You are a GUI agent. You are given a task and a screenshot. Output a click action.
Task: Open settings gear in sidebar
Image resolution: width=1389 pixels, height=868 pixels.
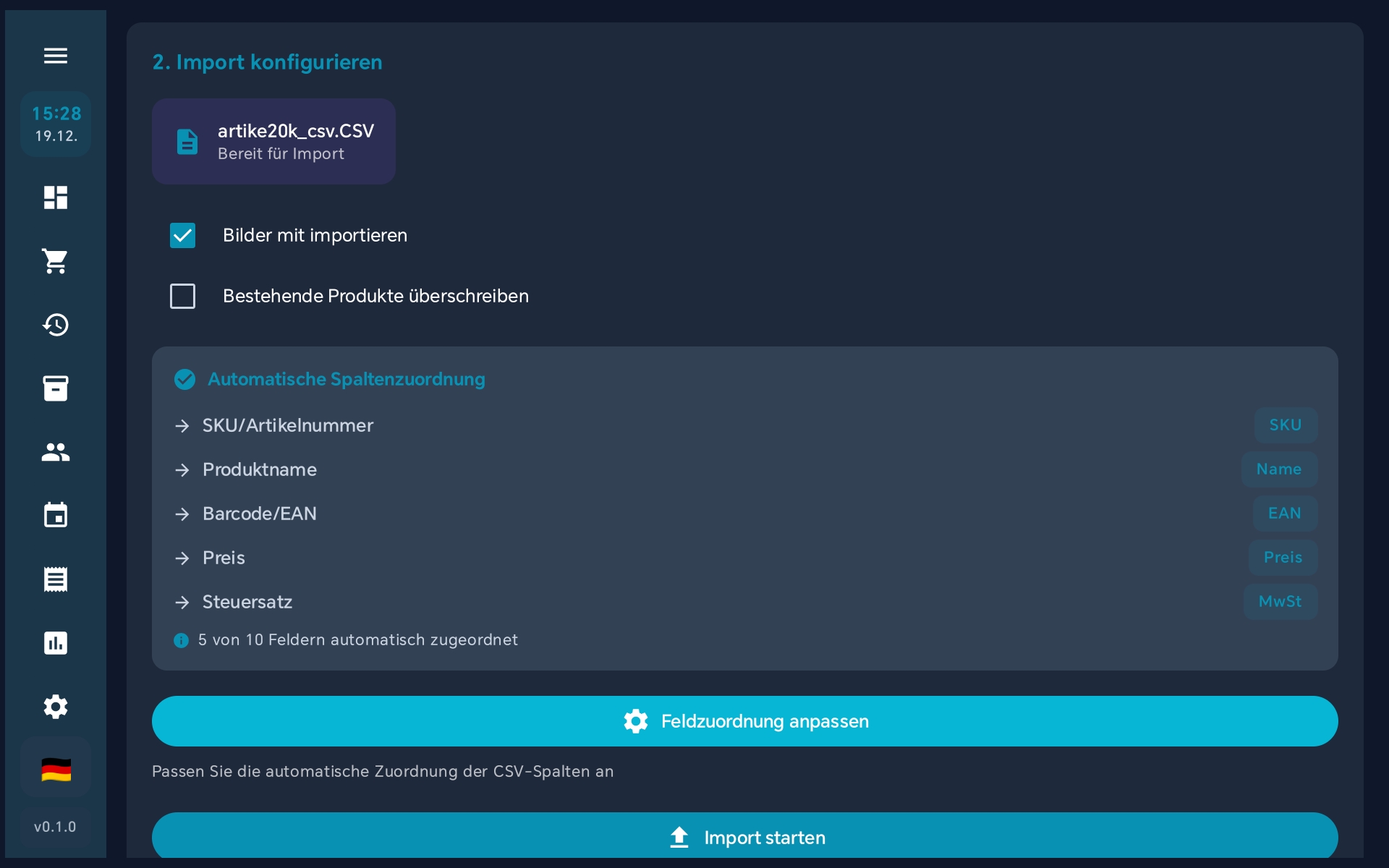pyautogui.click(x=55, y=707)
